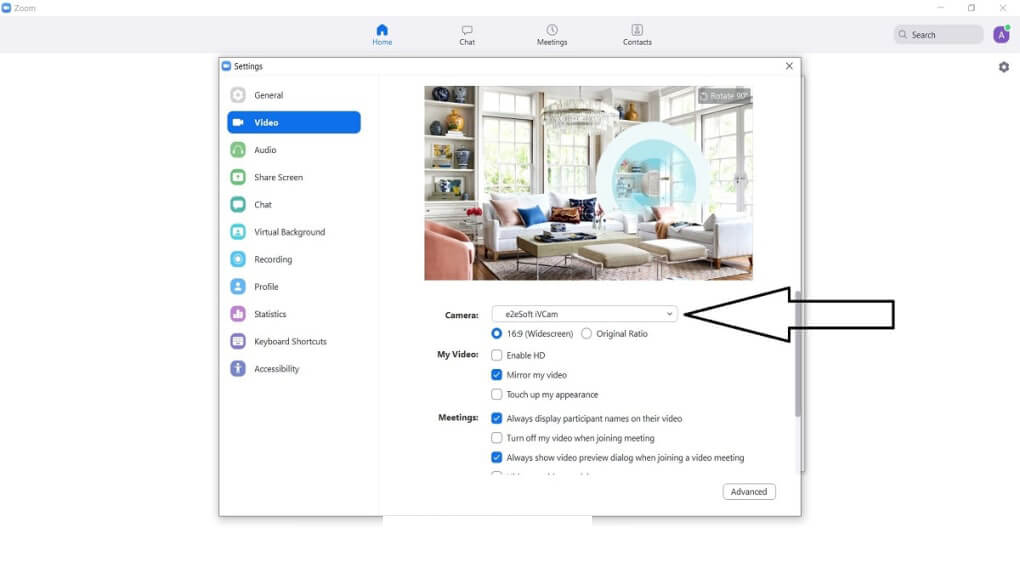Uncheck Mirror my video

[x=497, y=375]
